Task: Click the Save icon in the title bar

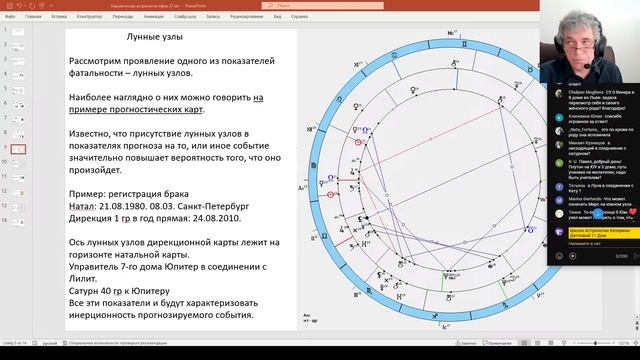Action: [x=10, y=6]
